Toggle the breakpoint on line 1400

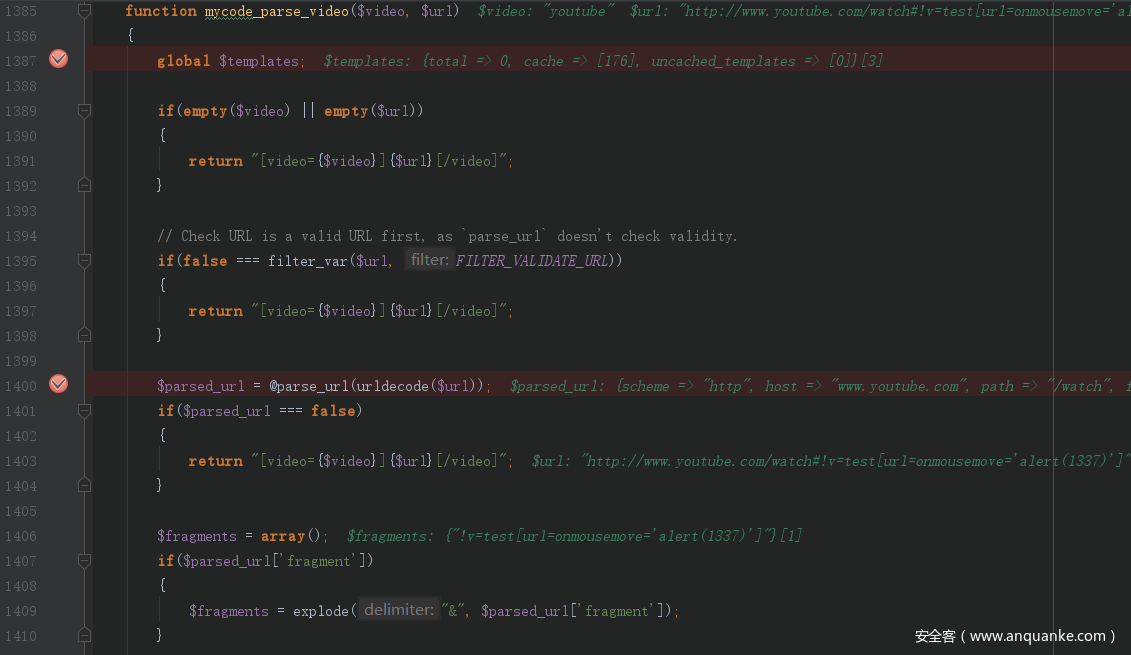(58, 384)
